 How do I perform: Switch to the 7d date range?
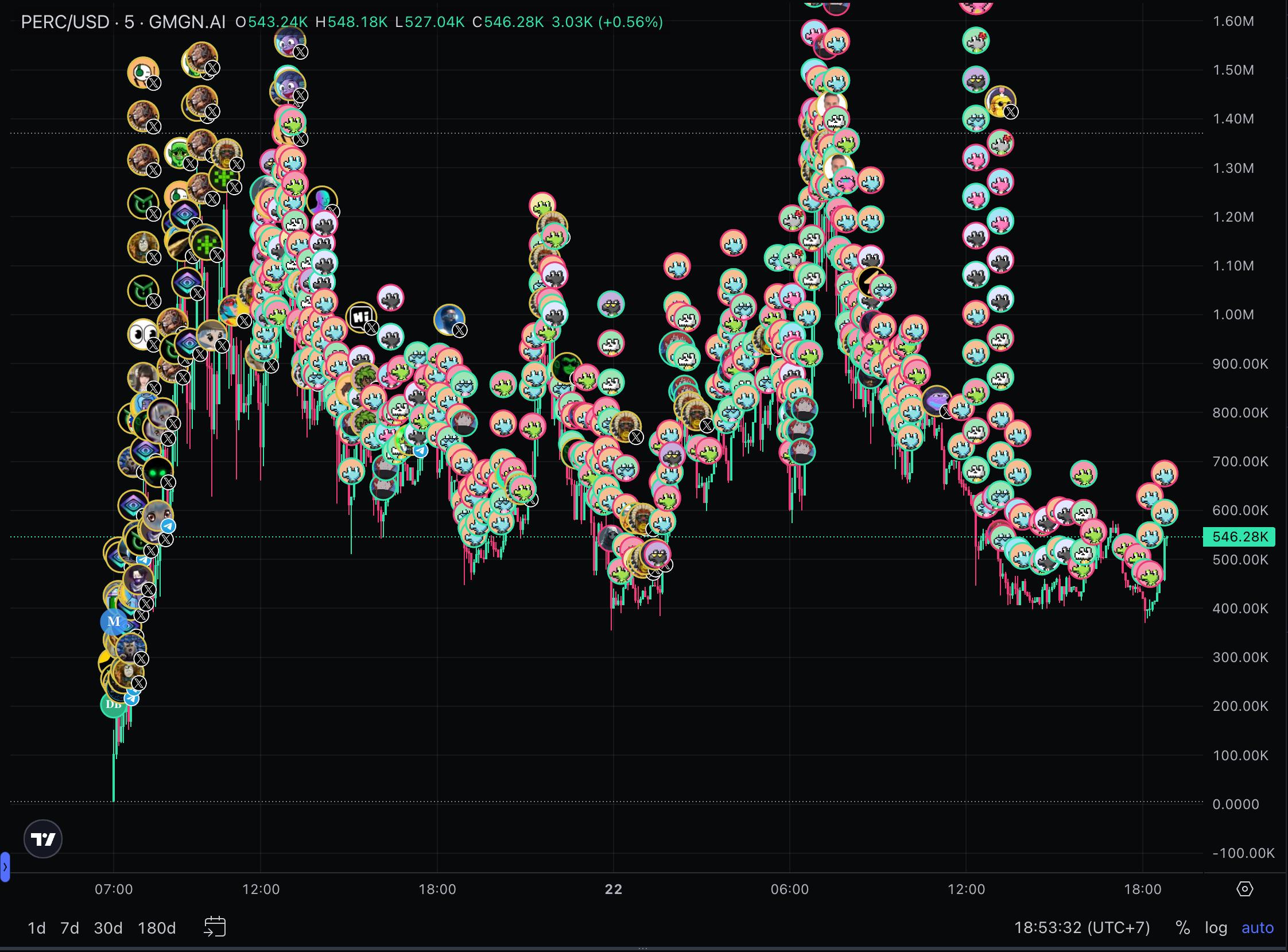click(x=69, y=928)
